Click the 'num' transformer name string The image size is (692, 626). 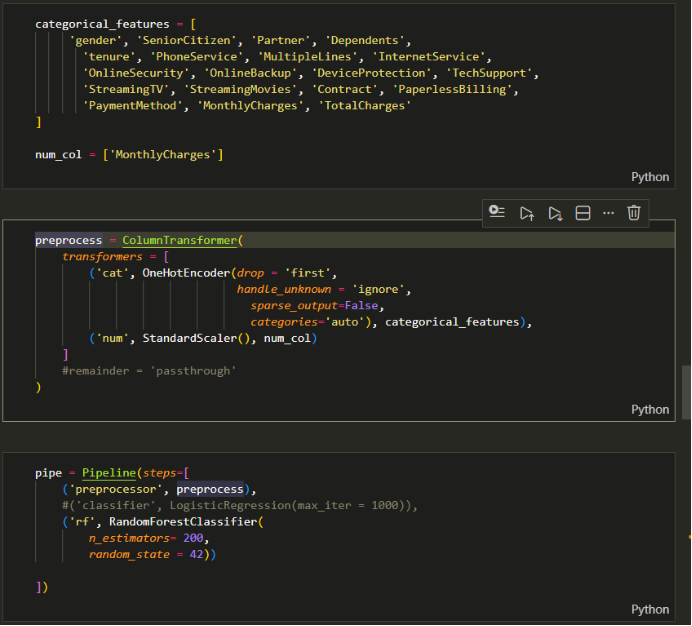(x=112, y=339)
